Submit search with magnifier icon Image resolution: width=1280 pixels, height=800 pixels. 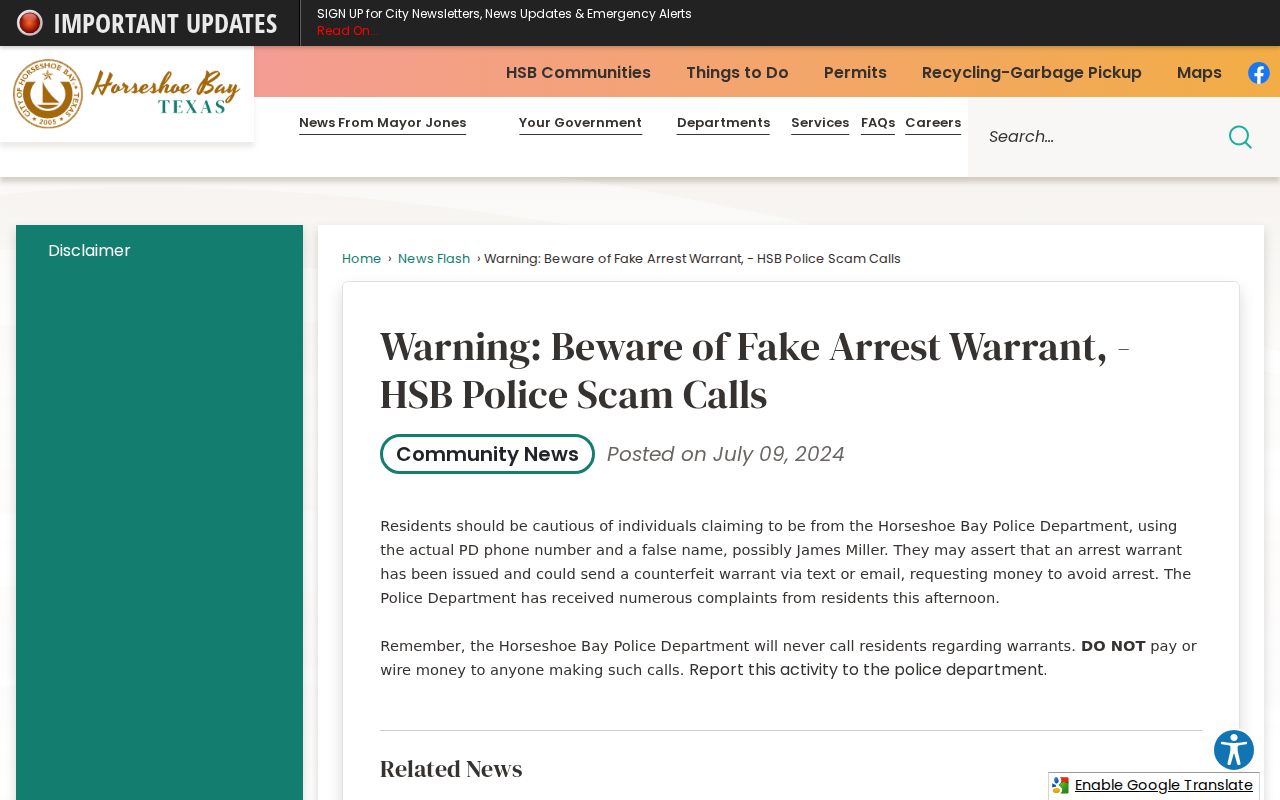1240,137
